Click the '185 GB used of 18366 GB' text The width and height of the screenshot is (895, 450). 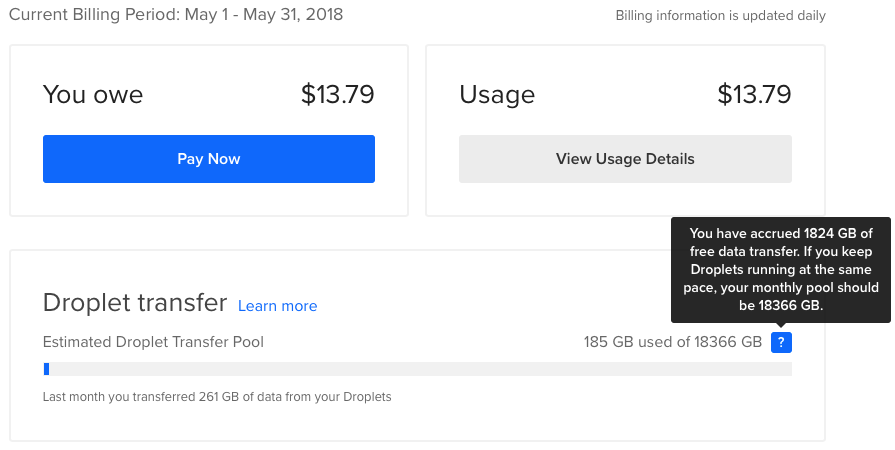[x=672, y=342]
